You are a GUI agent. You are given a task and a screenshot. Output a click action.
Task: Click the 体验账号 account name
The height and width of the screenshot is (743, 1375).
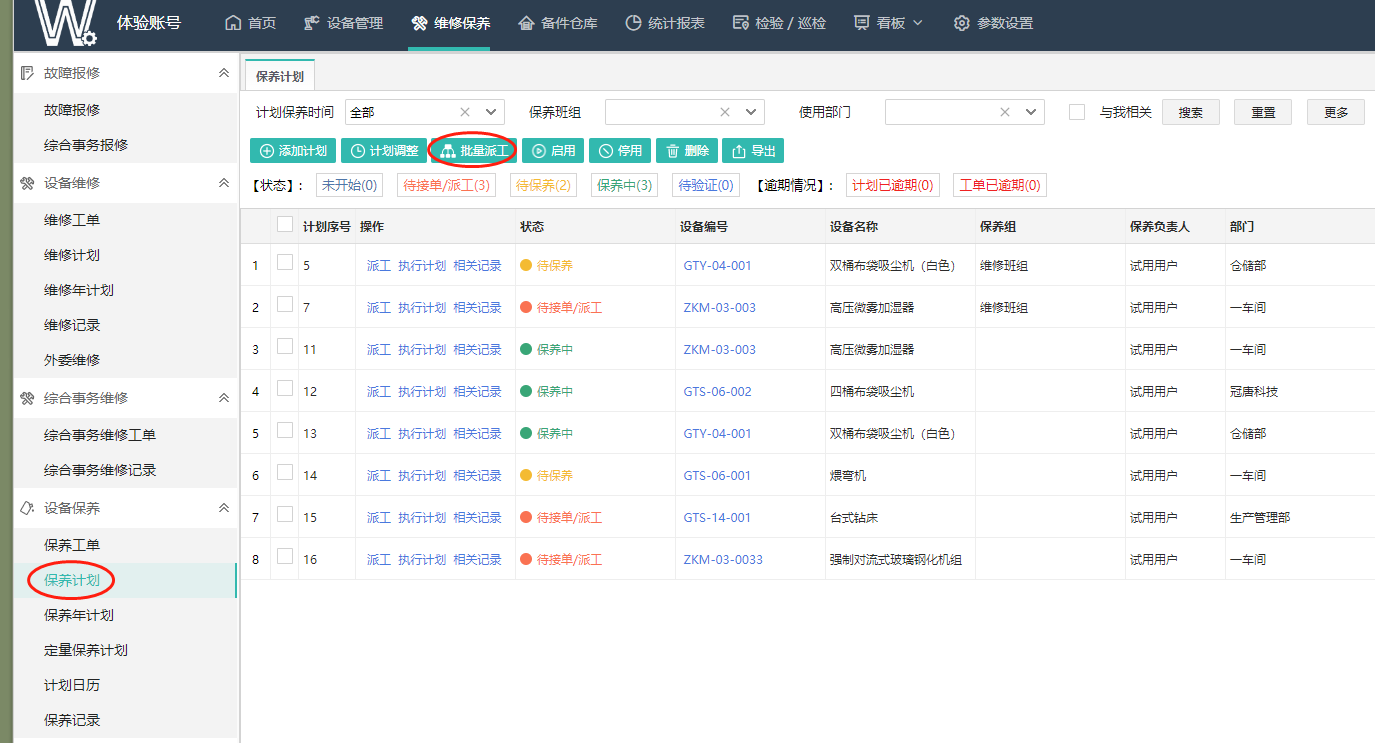(149, 22)
